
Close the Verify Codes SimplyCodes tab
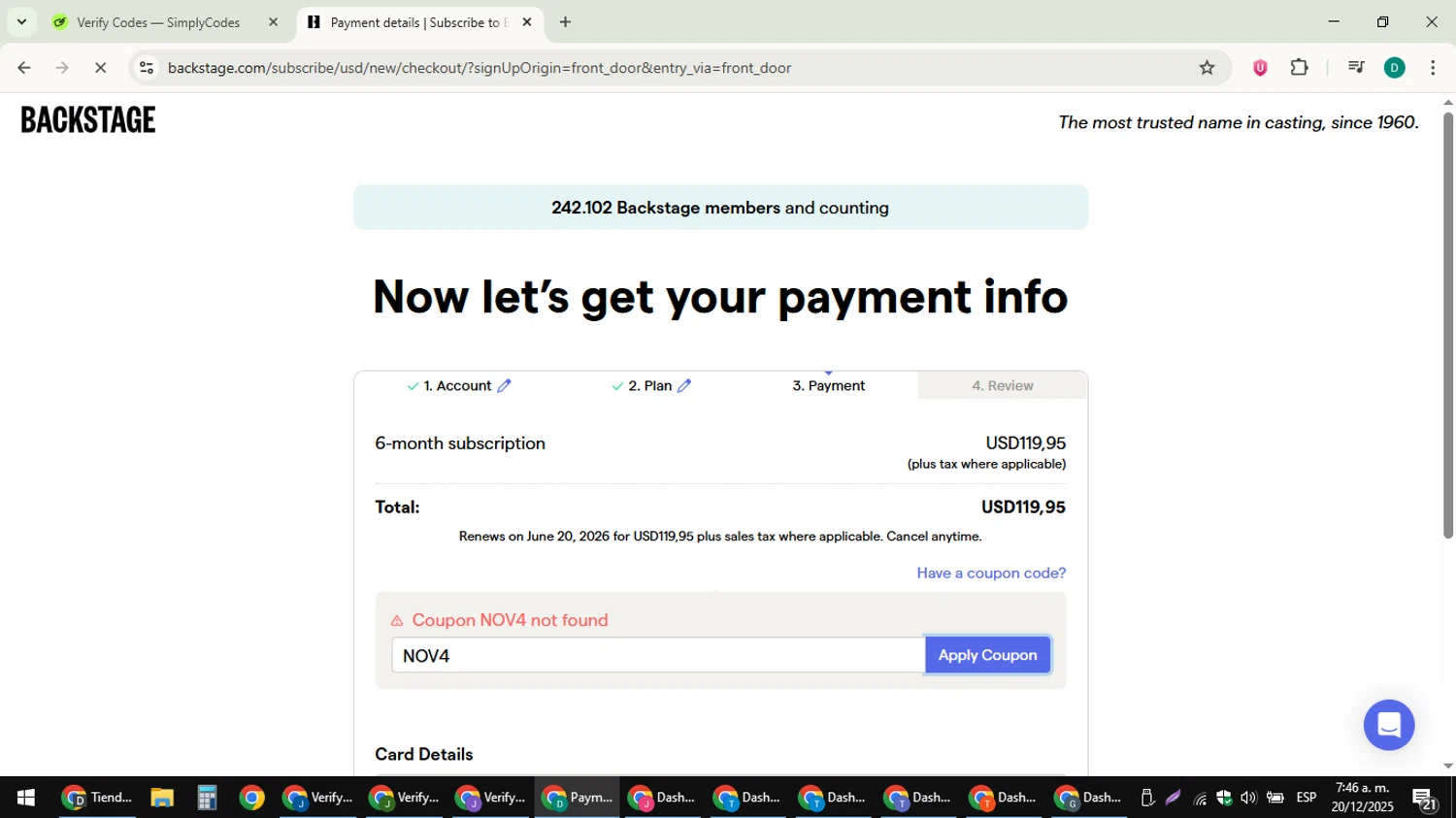click(x=273, y=22)
